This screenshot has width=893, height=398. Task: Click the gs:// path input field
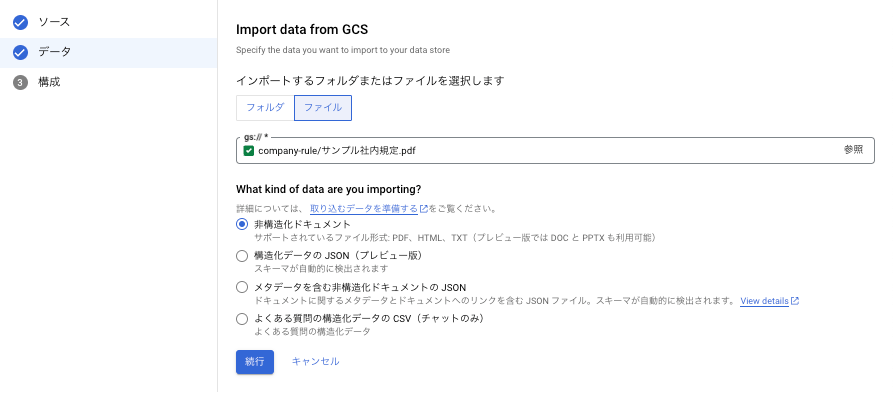[555, 150]
